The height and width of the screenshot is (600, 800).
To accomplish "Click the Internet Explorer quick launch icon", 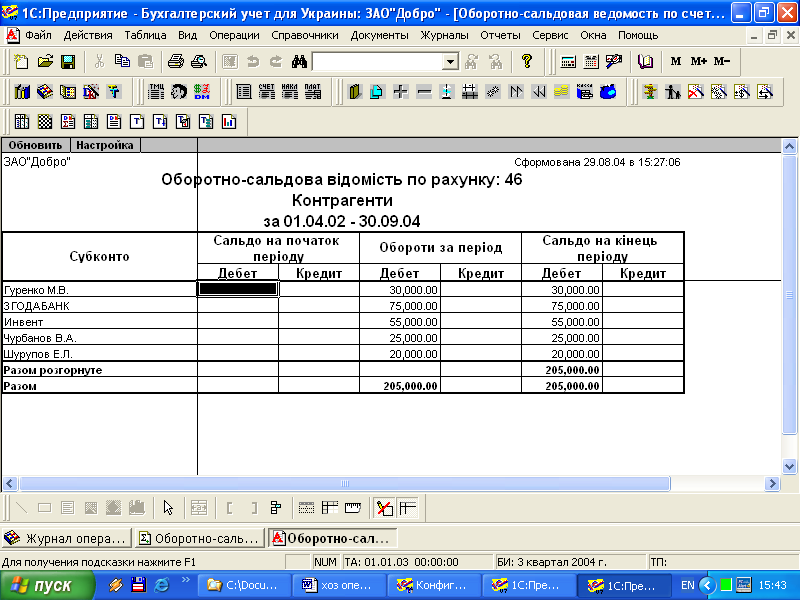I will click(x=162, y=585).
